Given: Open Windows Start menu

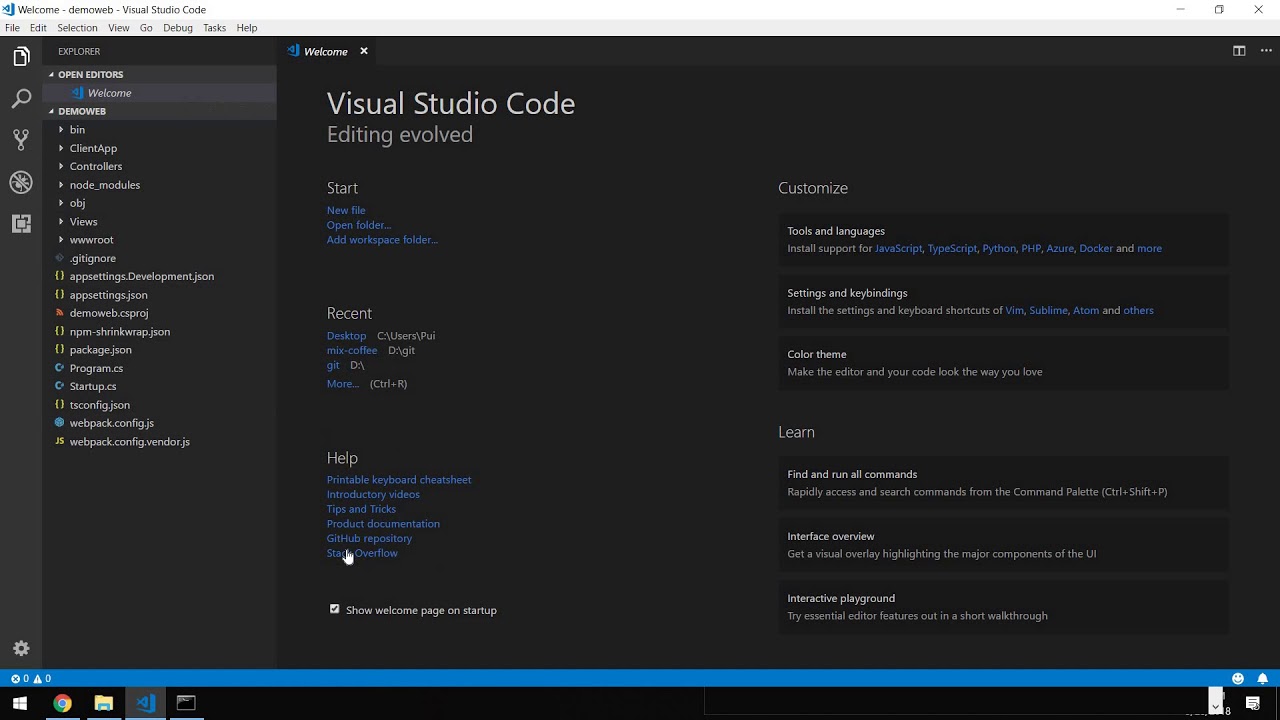Looking at the screenshot, I should 20,703.
